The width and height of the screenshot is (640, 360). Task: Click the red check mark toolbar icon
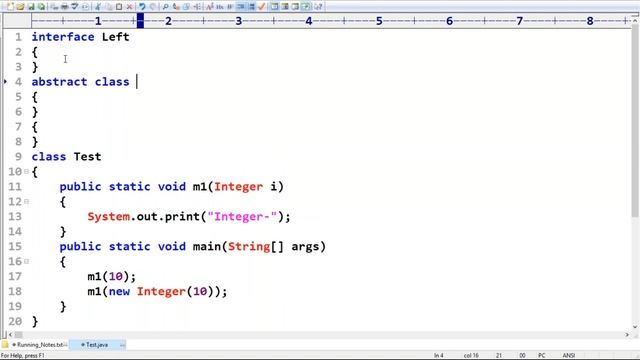(x=262, y=7)
